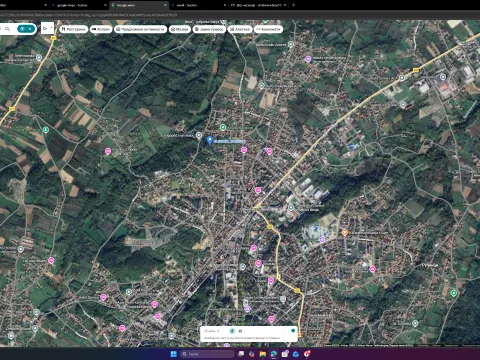
Task: Select the Предложене активности chip
Action: click(140, 29)
